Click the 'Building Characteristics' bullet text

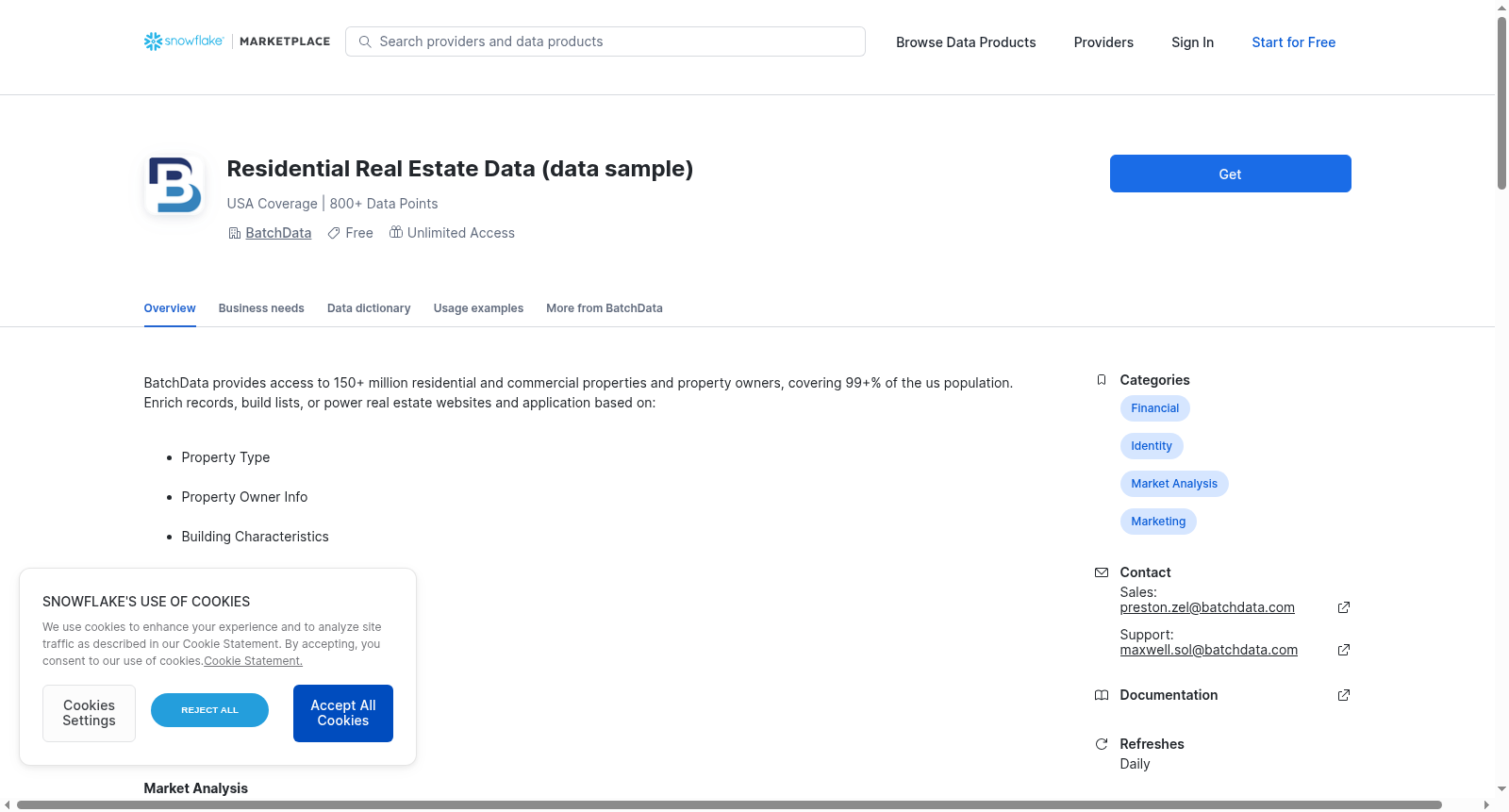click(255, 537)
